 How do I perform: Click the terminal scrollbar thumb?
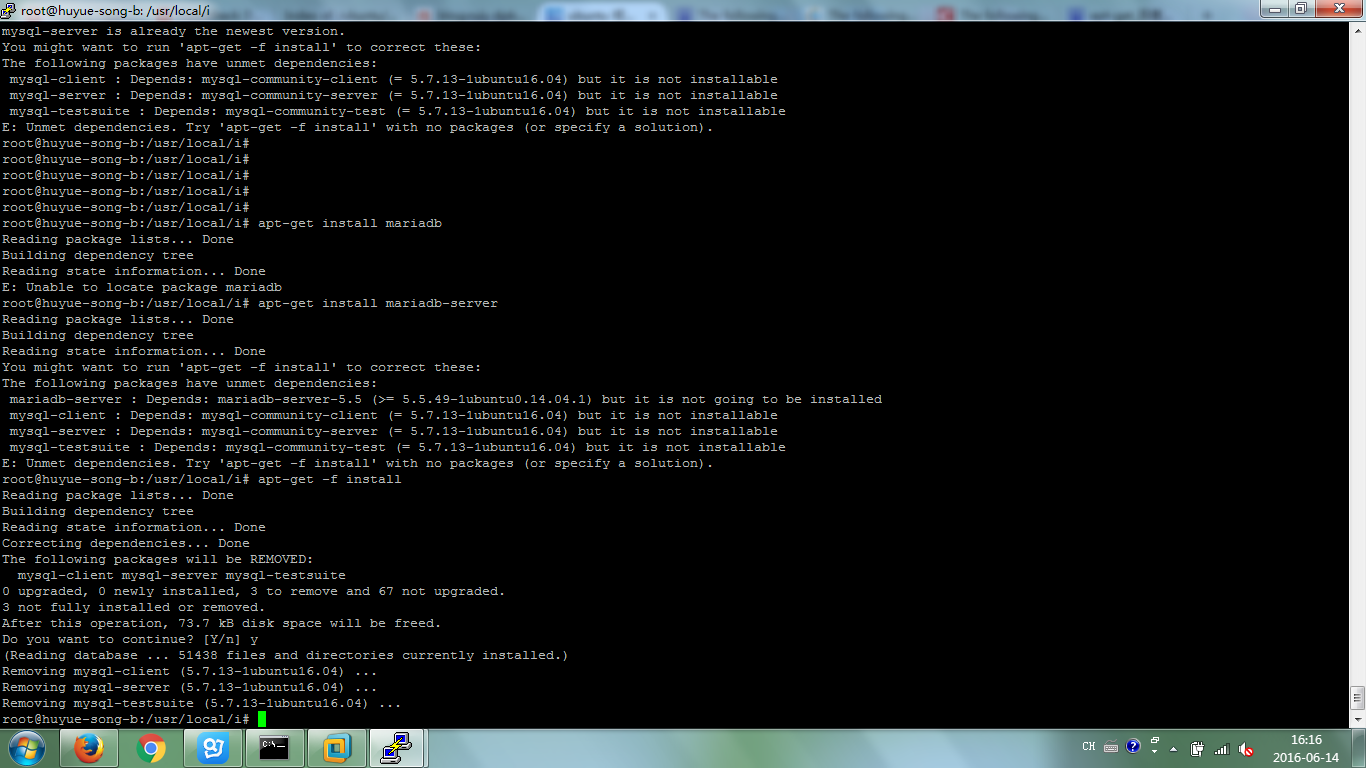(1358, 698)
